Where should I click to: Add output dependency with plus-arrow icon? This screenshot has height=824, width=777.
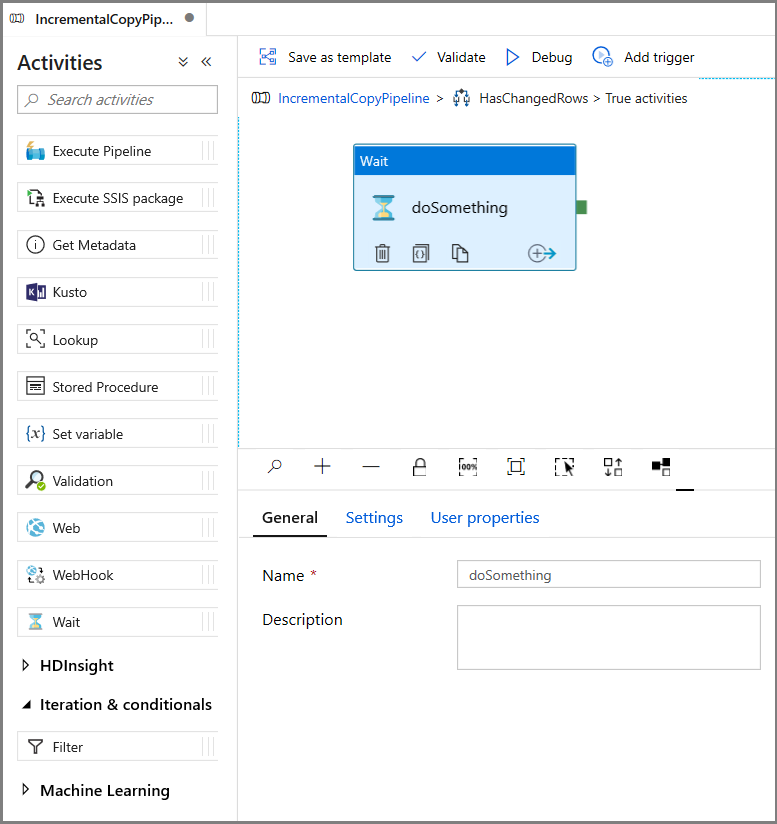(x=542, y=253)
